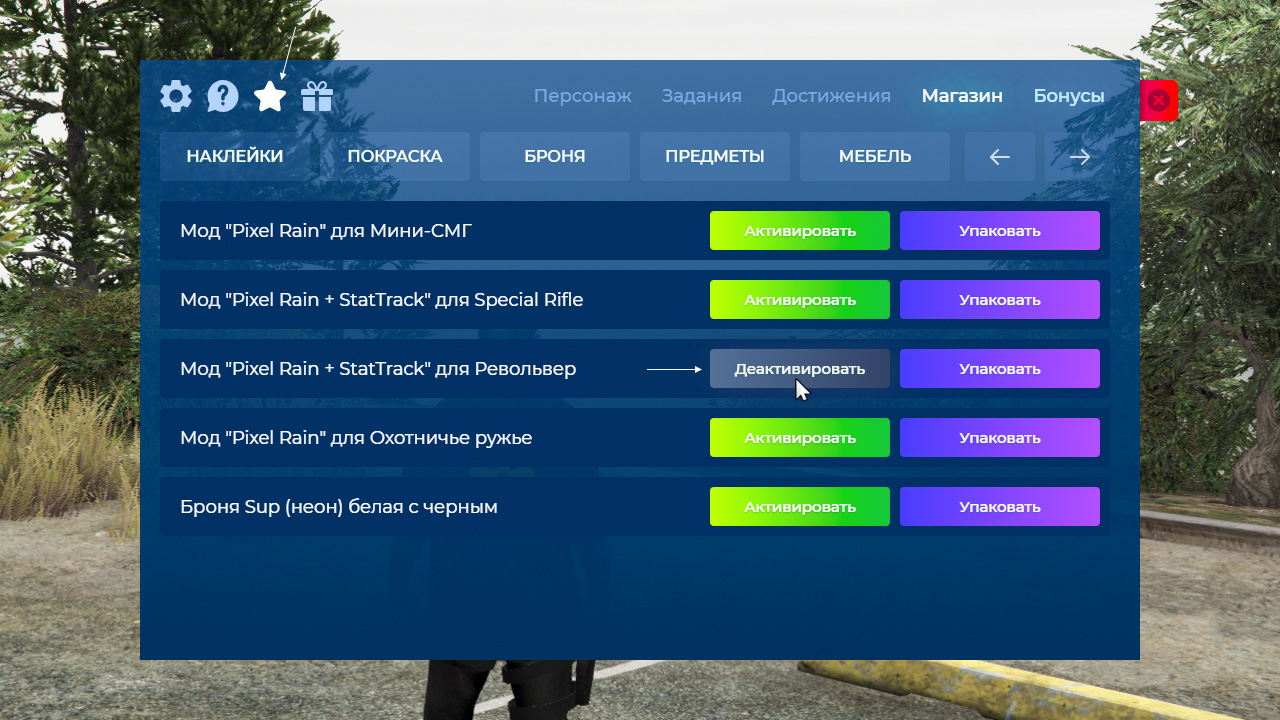
Task: Select the Охотничье ружье mod name text
Action: tap(356, 438)
